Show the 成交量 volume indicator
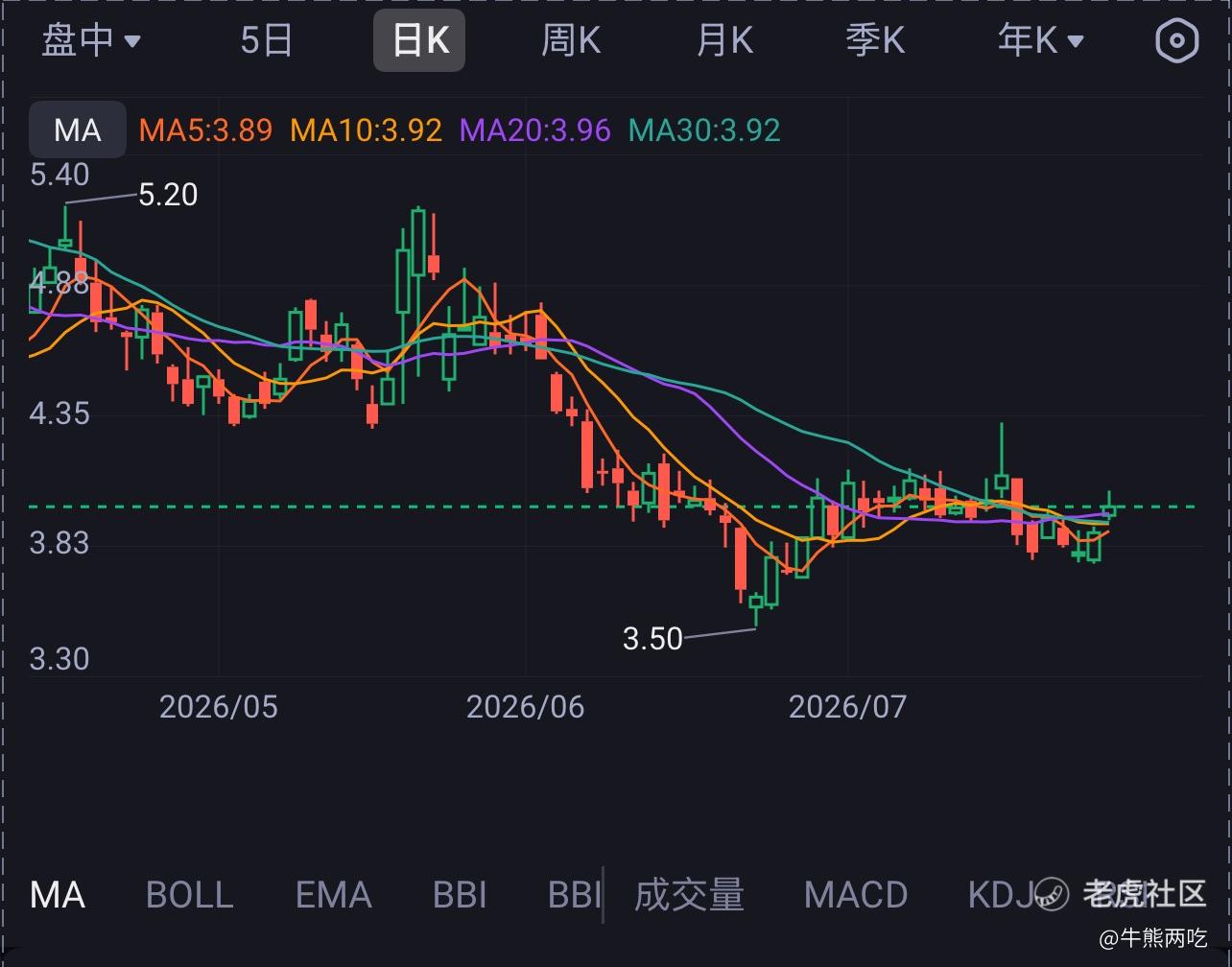The height and width of the screenshot is (967, 1232). click(x=689, y=895)
